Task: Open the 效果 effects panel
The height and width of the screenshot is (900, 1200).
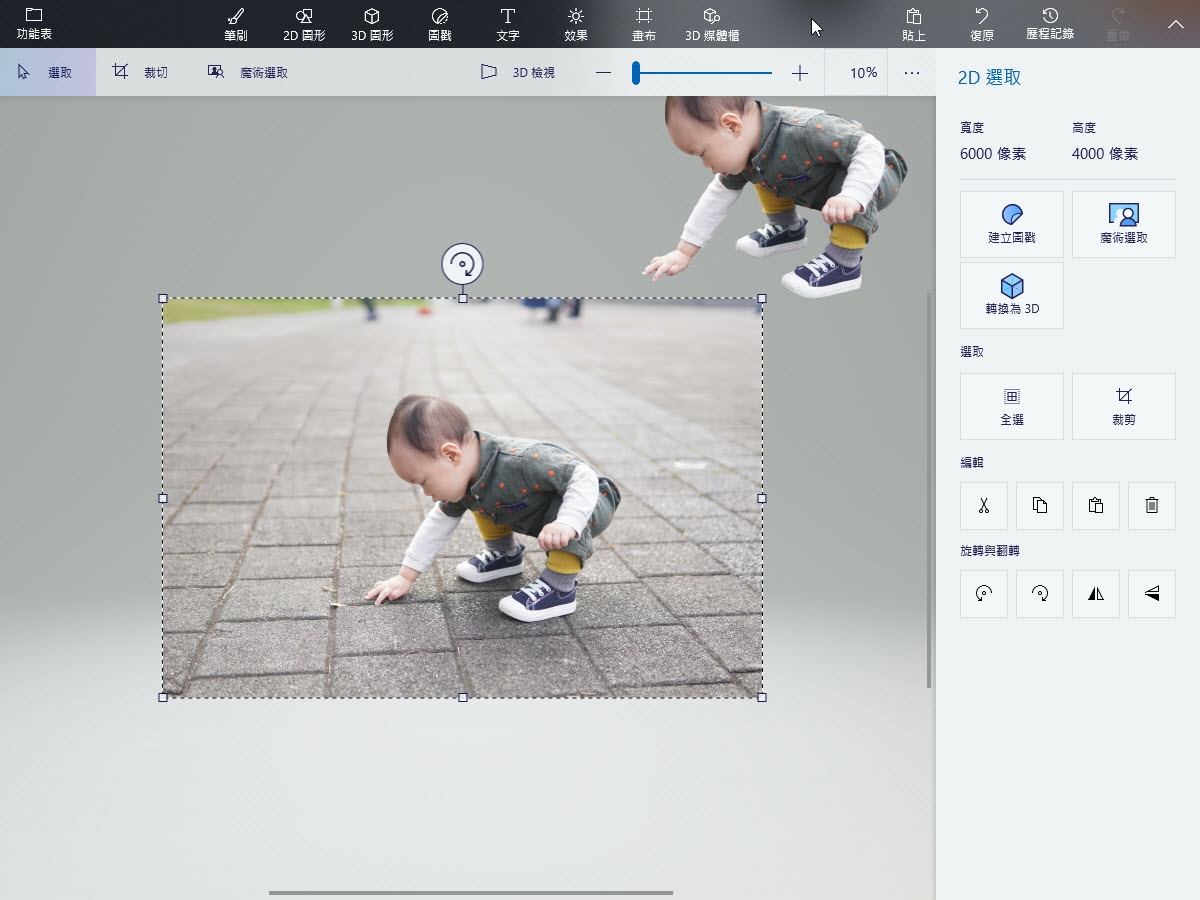Action: pos(576,24)
